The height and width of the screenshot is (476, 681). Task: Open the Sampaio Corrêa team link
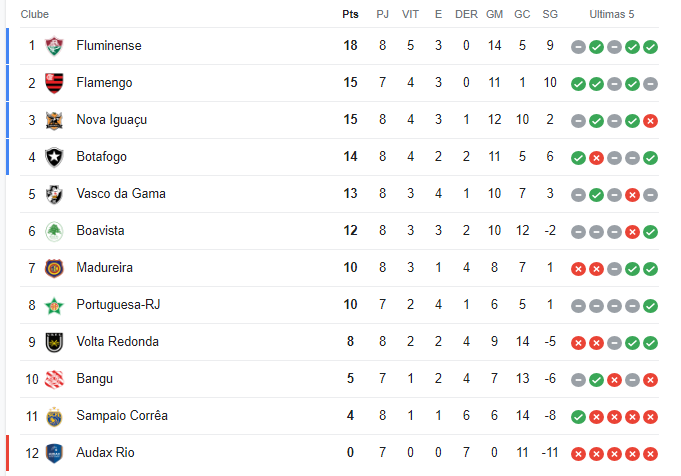[122, 416]
